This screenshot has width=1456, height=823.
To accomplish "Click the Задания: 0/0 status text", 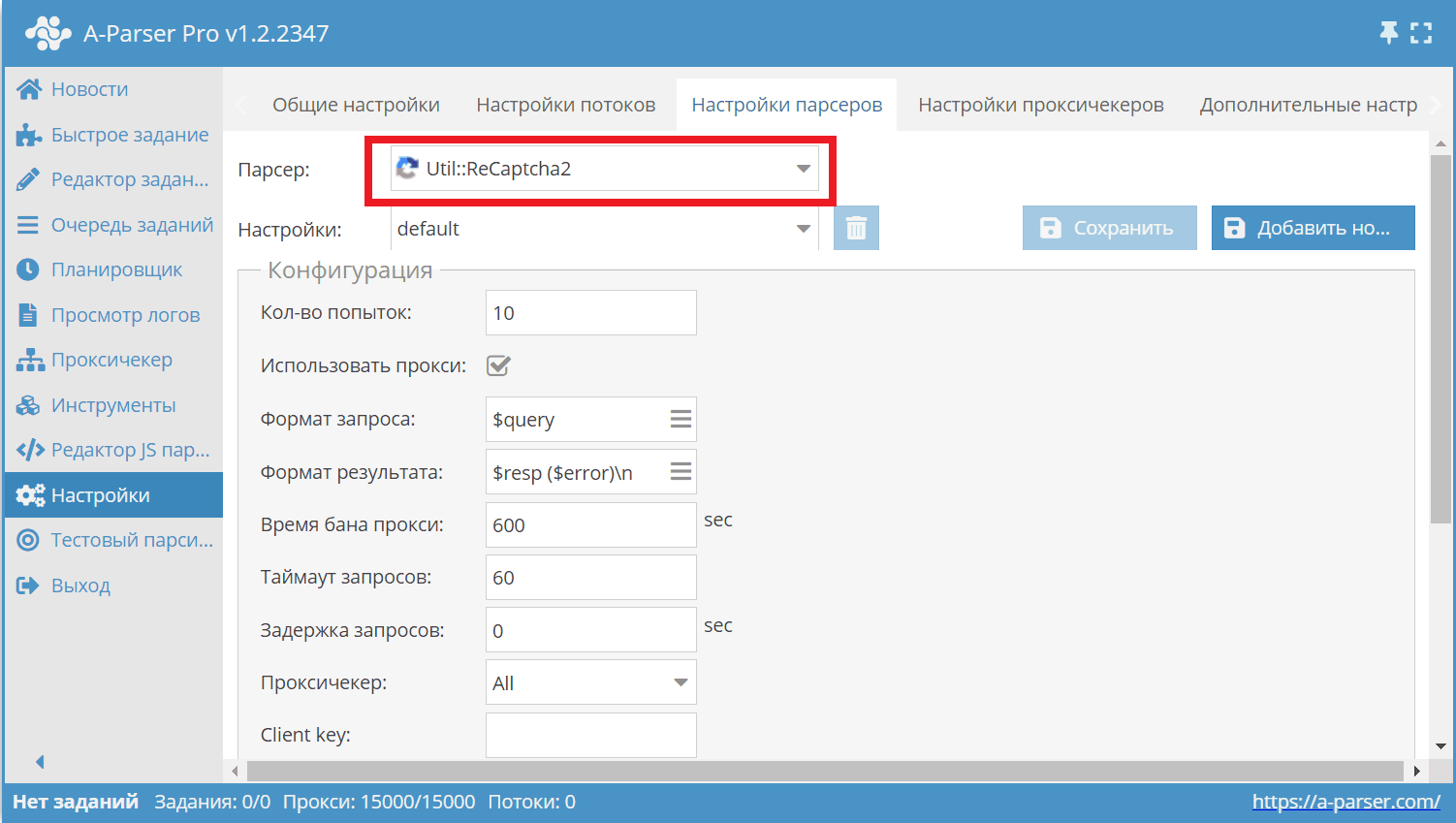I will click(212, 802).
